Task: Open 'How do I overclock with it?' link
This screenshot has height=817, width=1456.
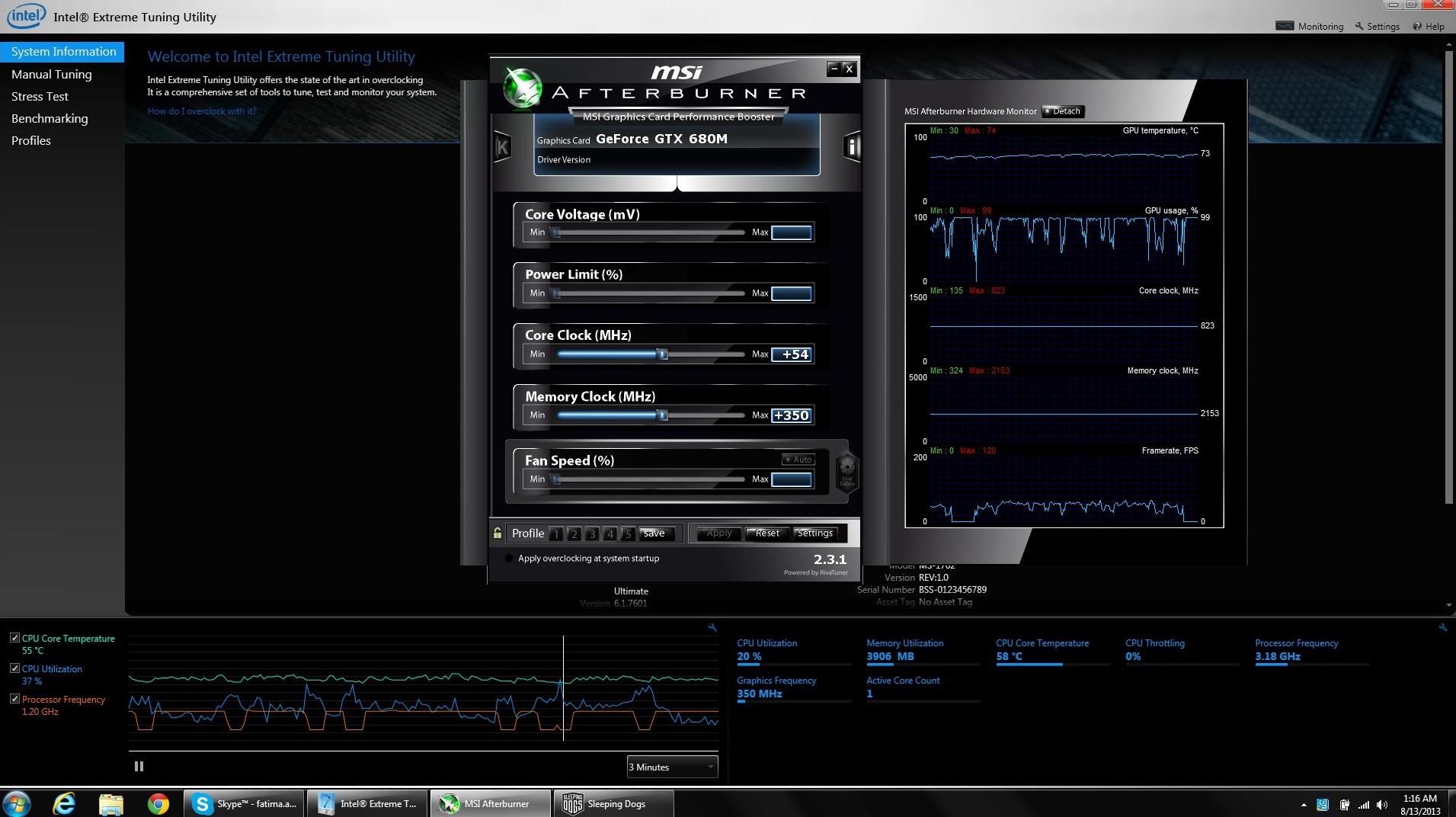Action: (x=202, y=111)
